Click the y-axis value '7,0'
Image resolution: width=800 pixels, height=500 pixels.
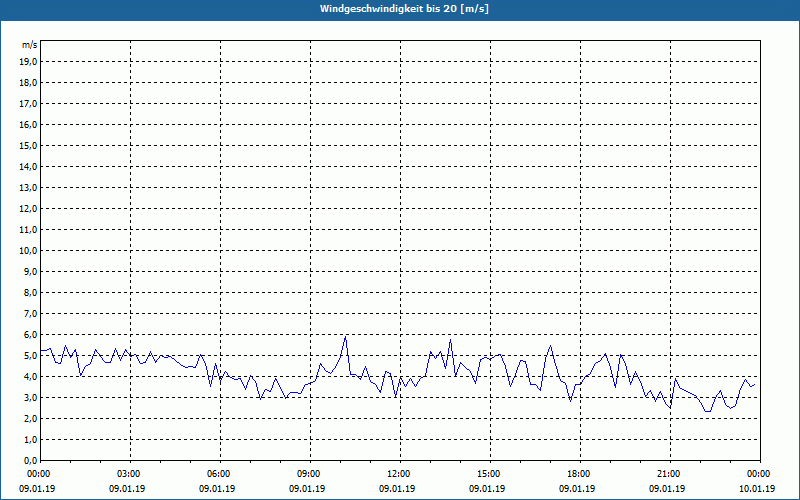(30, 314)
